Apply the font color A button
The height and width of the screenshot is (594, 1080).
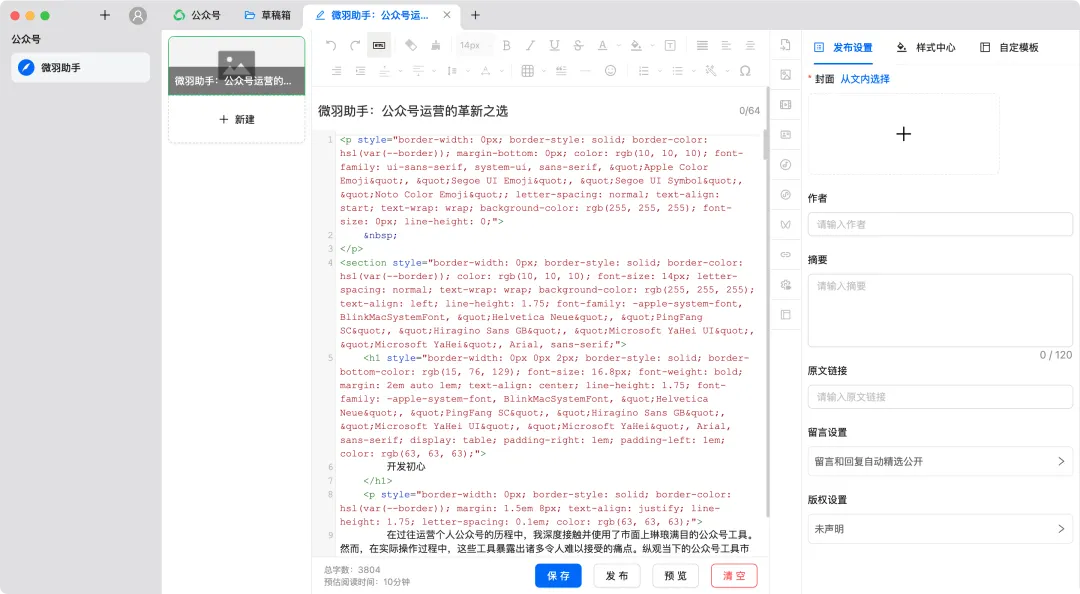(x=603, y=45)
